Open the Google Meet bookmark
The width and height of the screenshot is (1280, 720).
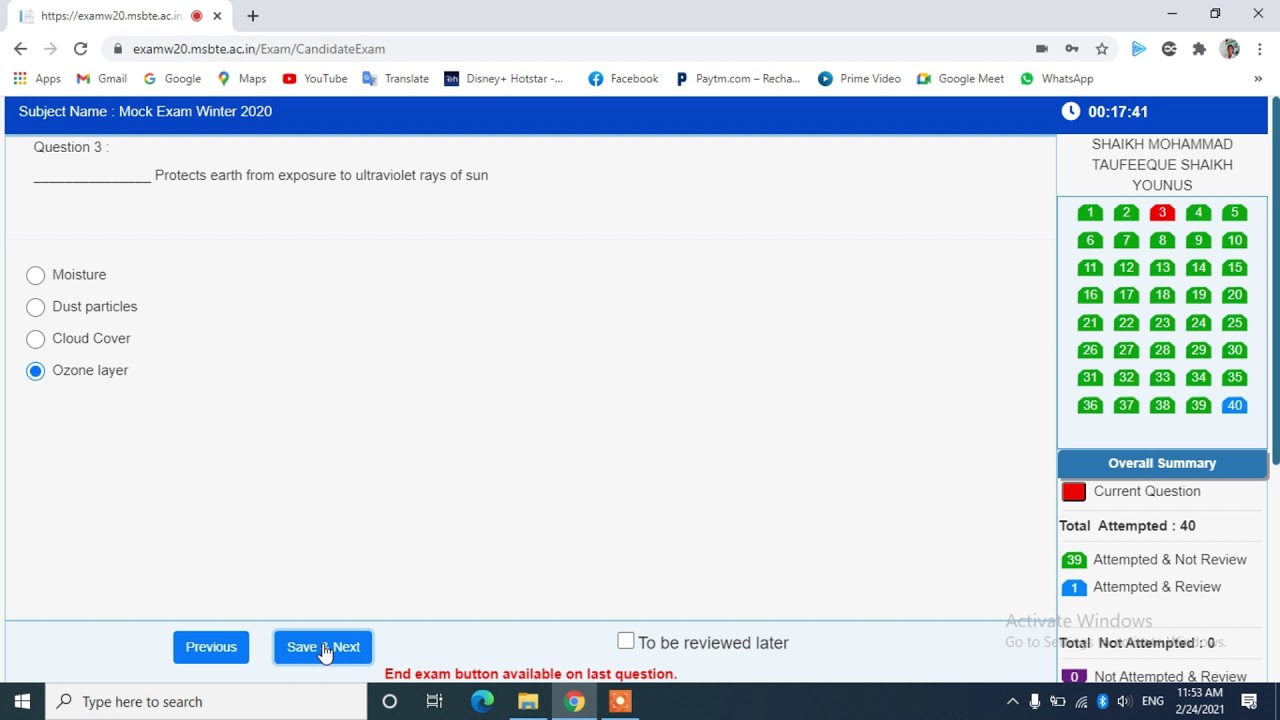point(960,78)
